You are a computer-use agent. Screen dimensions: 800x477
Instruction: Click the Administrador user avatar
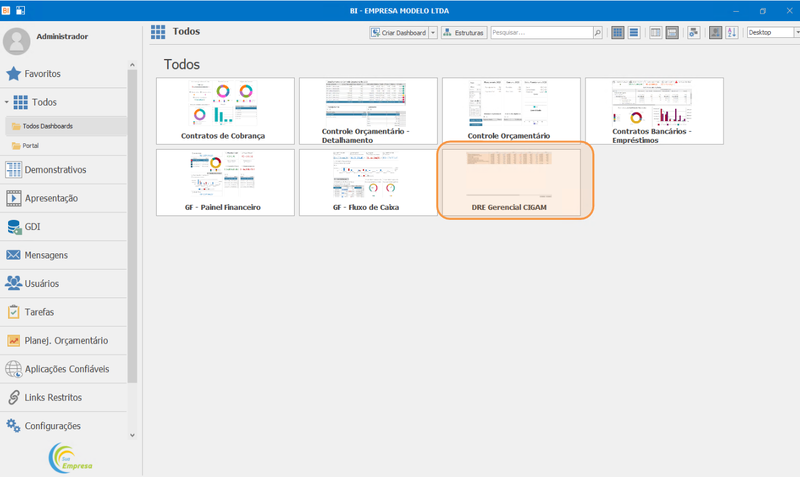17,41
